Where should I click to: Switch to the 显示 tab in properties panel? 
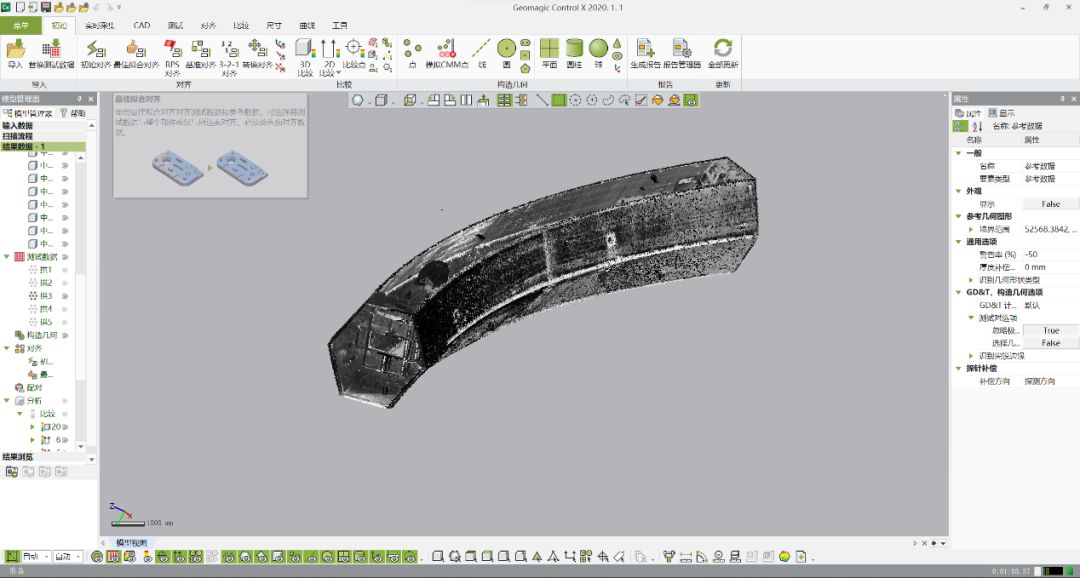1001,113
